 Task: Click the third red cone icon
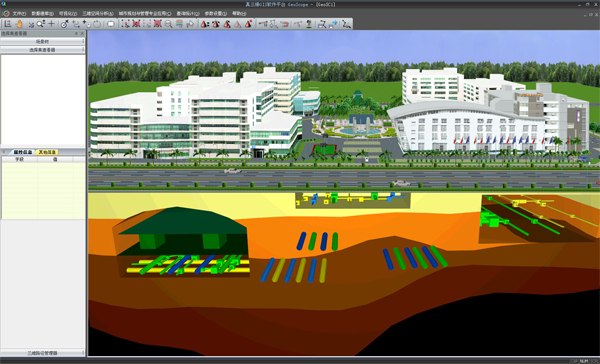click(227, 24)
